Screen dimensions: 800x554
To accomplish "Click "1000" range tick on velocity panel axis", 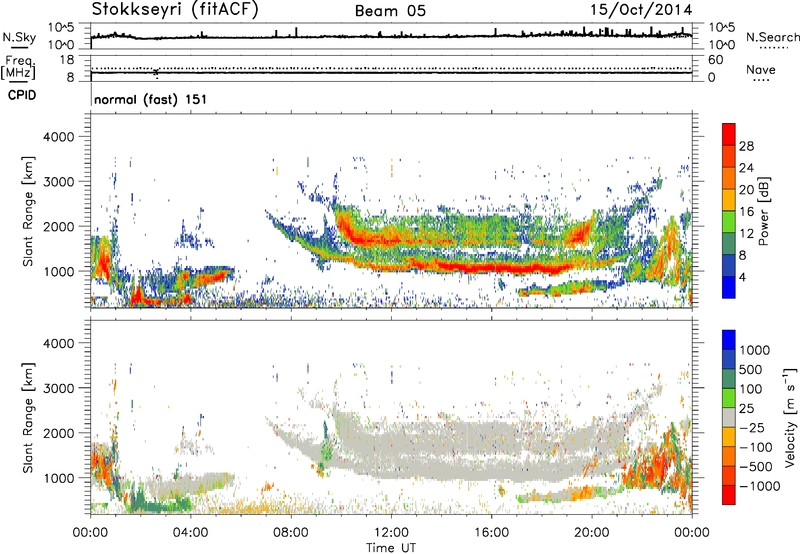I will point(58,478).
